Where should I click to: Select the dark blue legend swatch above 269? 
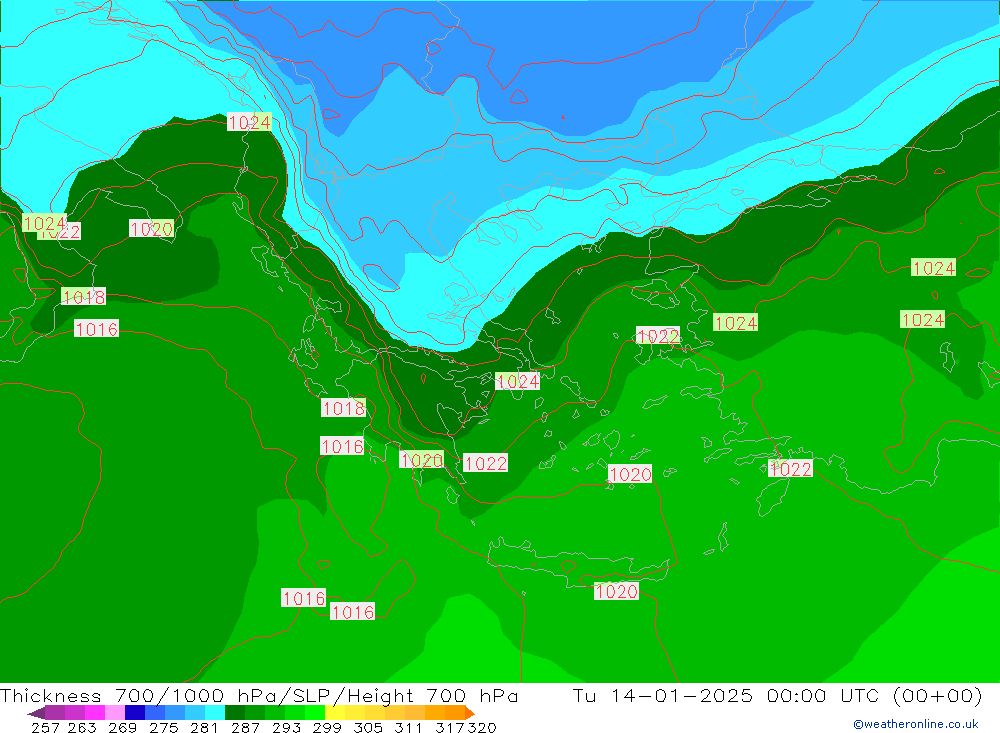[x=135, y=713]
